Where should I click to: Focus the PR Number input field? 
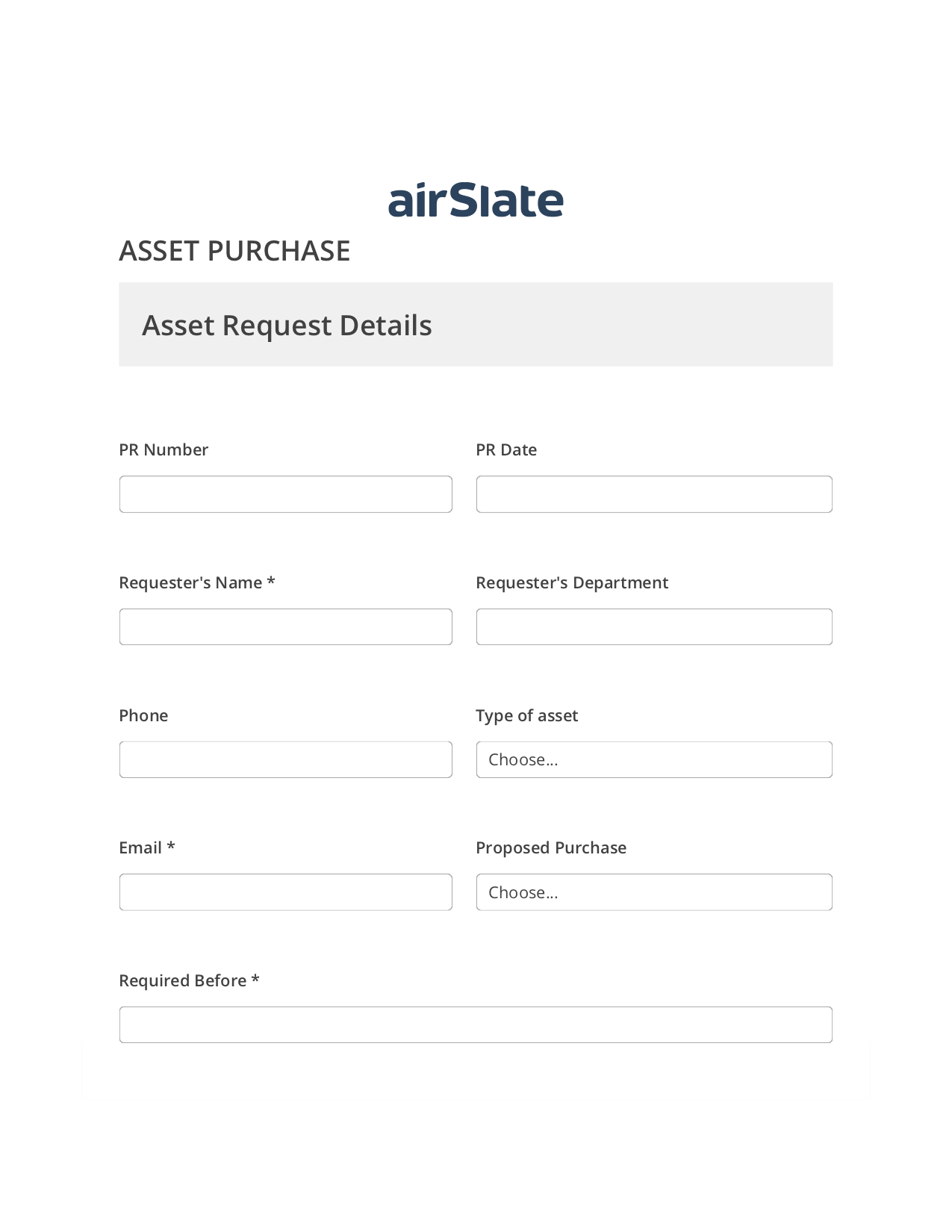coord(286,494)
